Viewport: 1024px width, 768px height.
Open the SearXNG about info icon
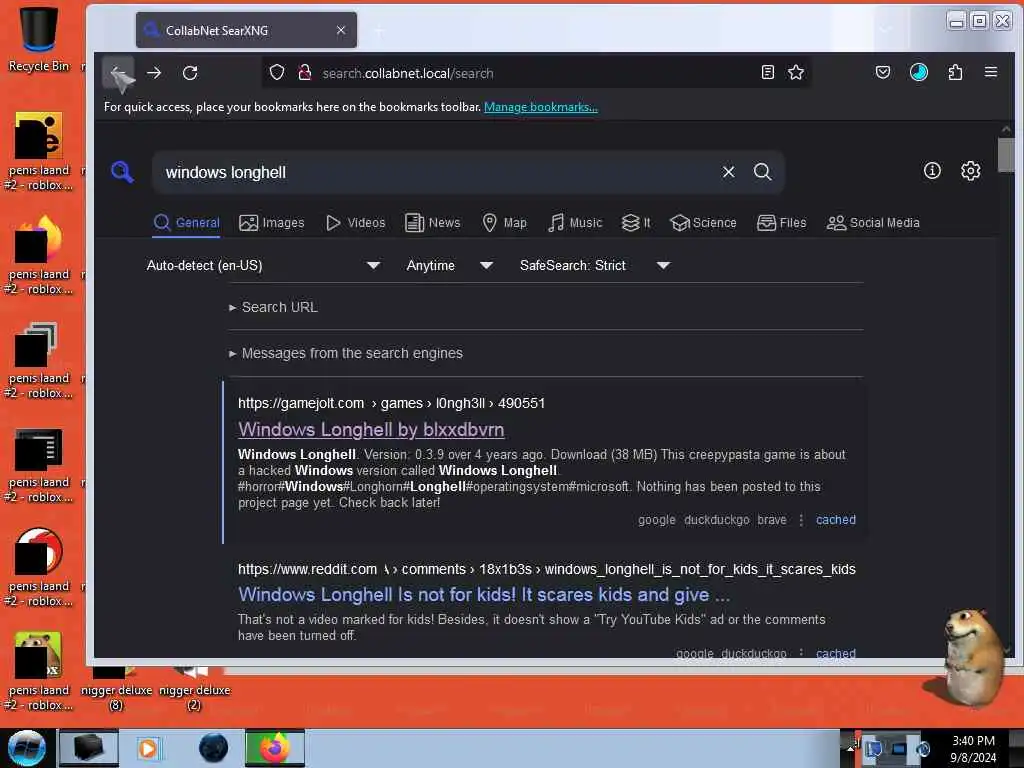click(932, 171)
